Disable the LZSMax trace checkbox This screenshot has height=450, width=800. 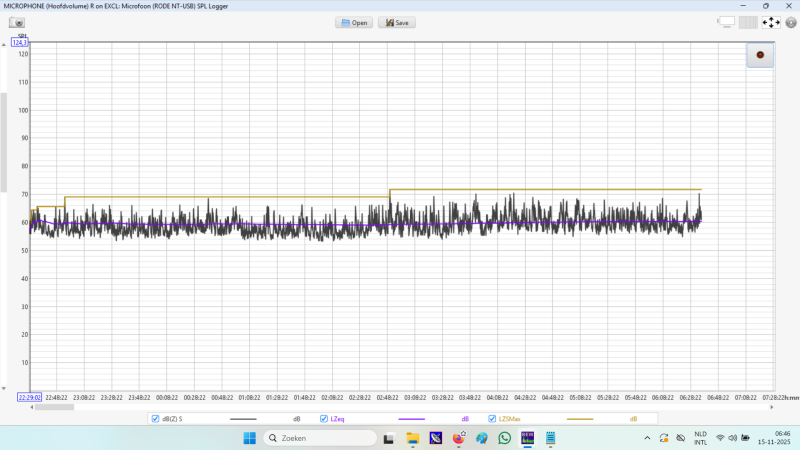click(492, 419)
